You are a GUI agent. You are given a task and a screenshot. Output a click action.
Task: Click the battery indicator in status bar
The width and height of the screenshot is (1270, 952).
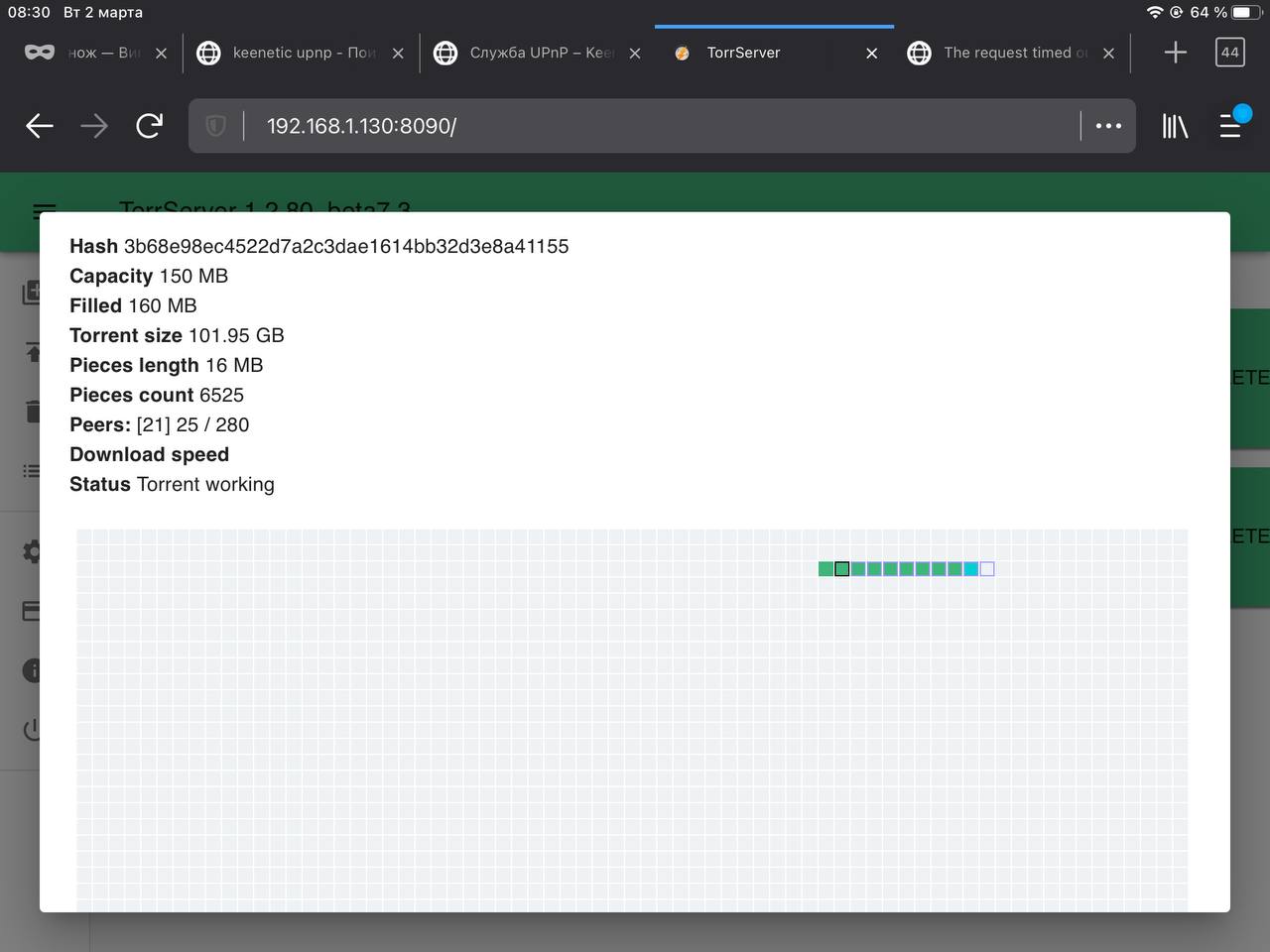tap(1246, 12)
